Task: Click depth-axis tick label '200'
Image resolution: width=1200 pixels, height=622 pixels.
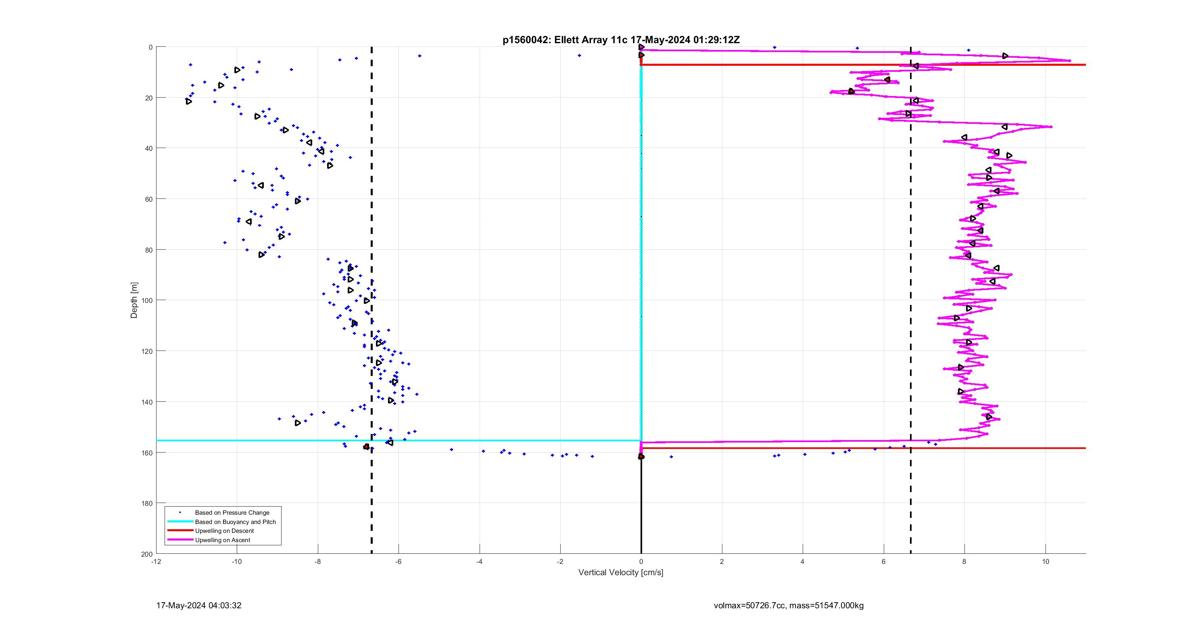Action: point(146,554)
